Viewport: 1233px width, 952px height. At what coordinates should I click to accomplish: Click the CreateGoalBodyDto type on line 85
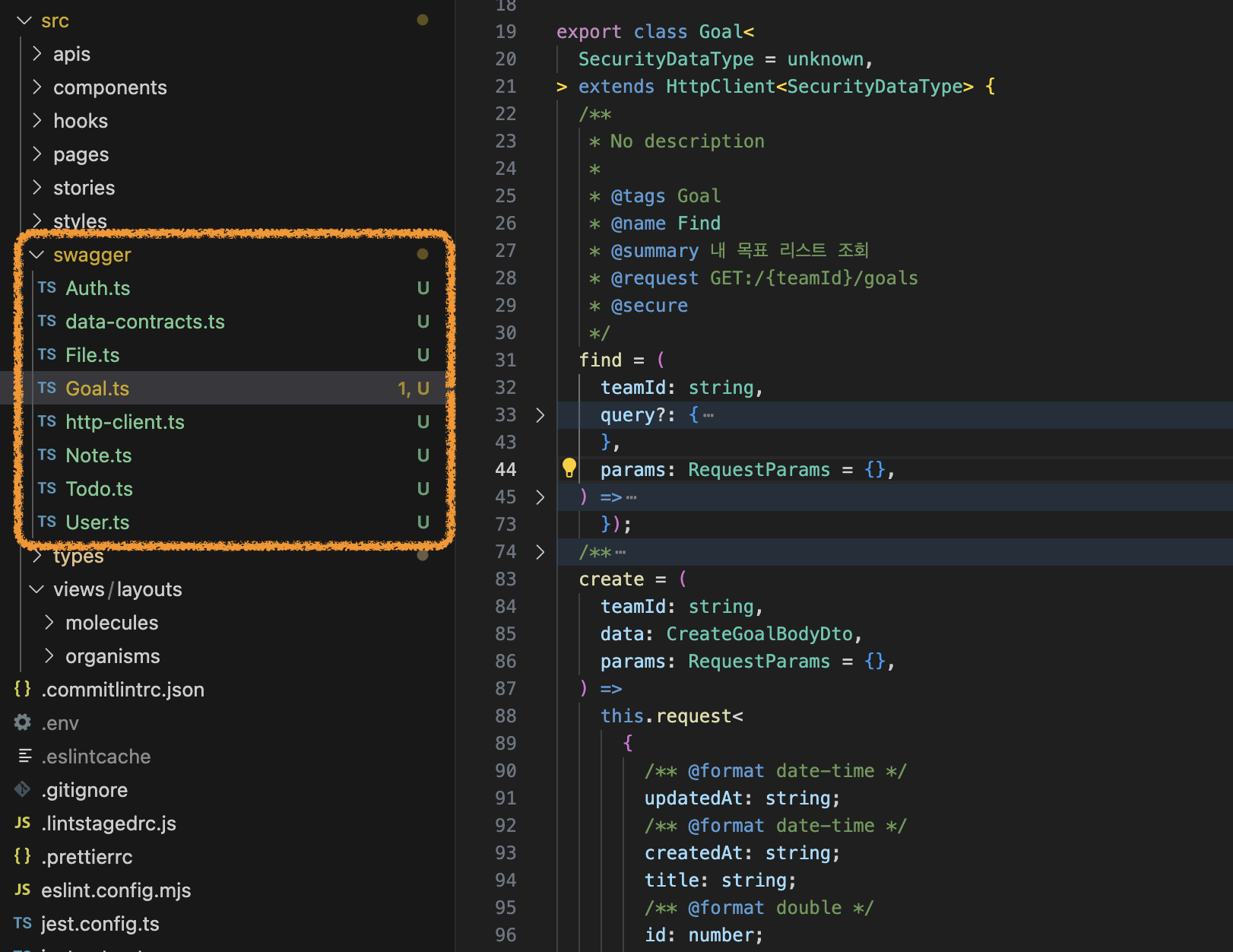pyautogui.click(x=759, y=633)
